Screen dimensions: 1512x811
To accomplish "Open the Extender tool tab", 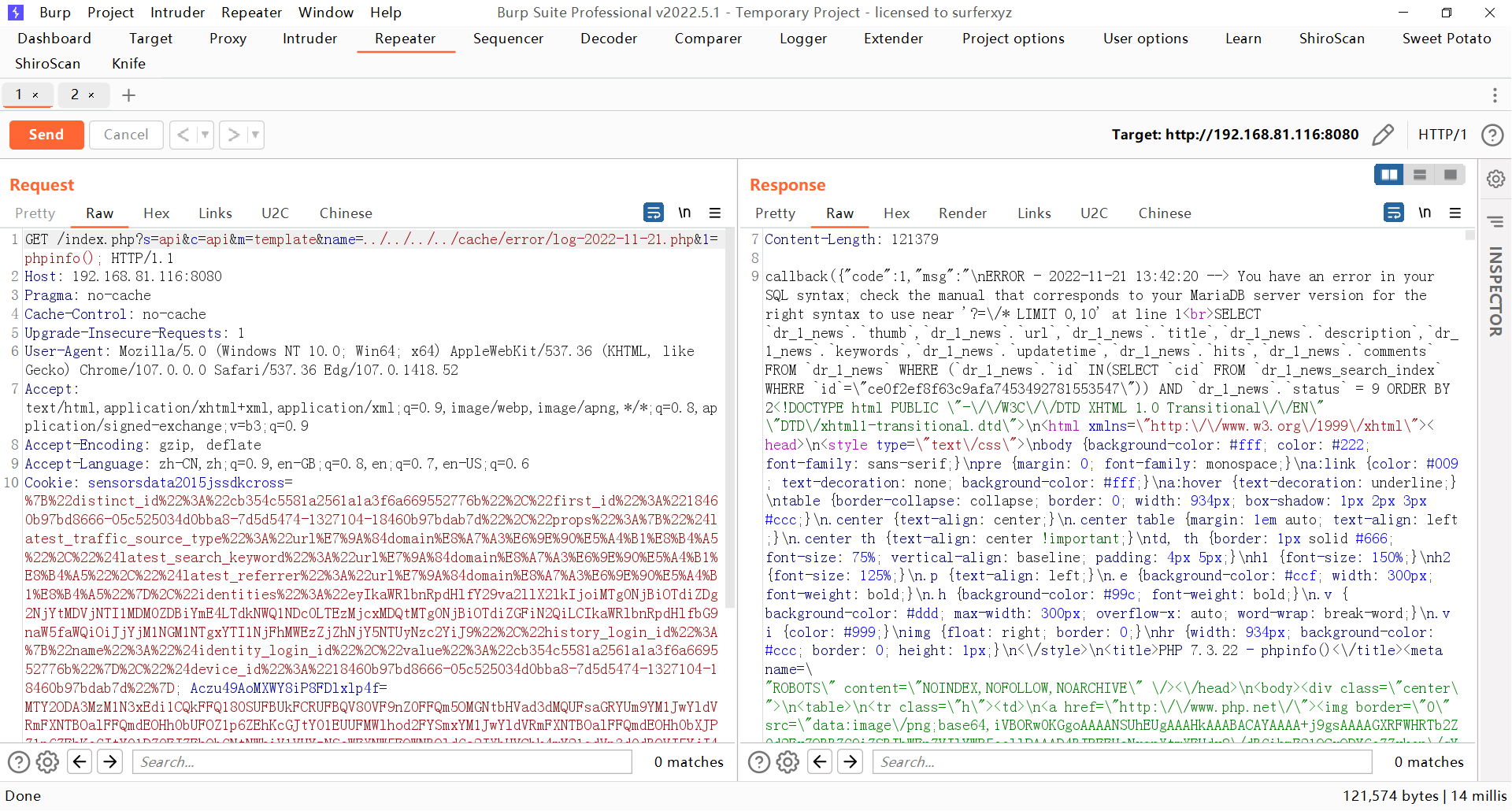I will tap(893, 39).
